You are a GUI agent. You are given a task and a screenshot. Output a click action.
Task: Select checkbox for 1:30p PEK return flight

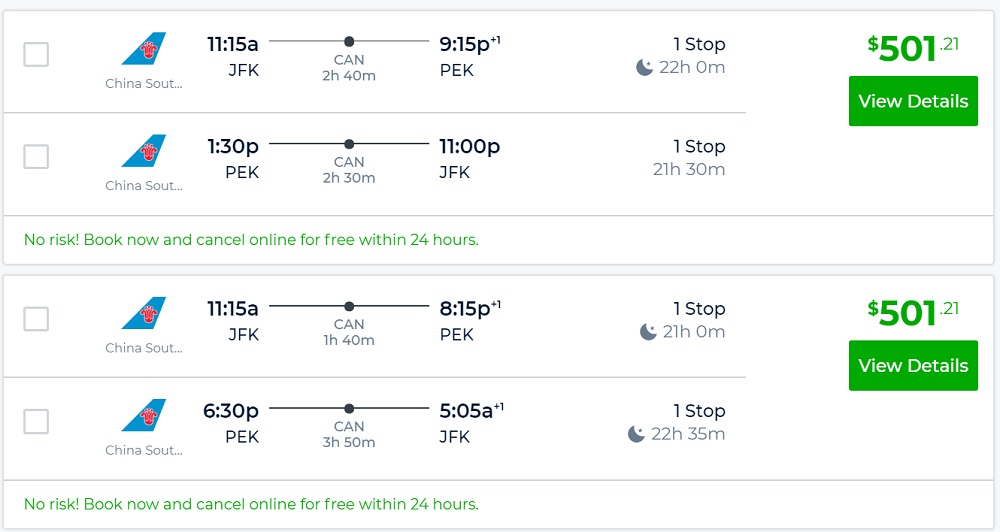coord(36,157)
